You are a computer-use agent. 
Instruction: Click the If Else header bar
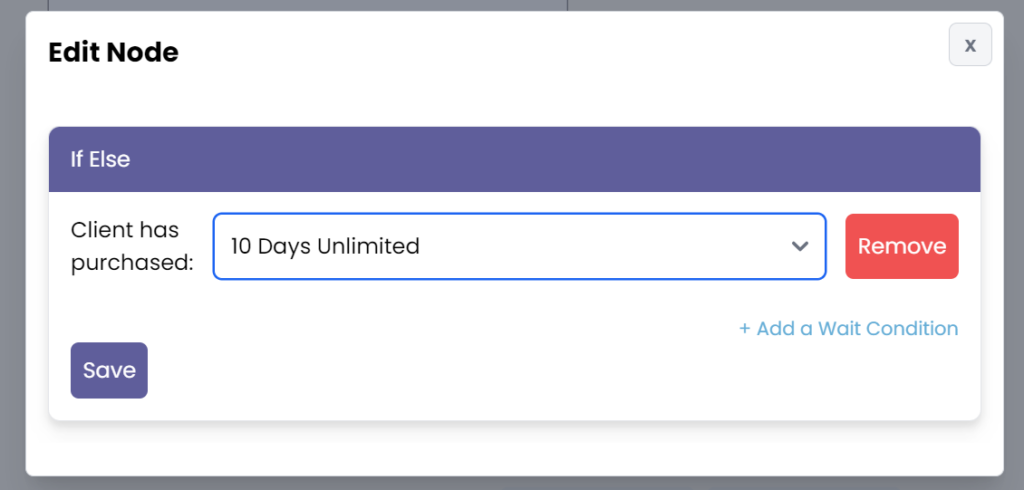pos(514,159)
